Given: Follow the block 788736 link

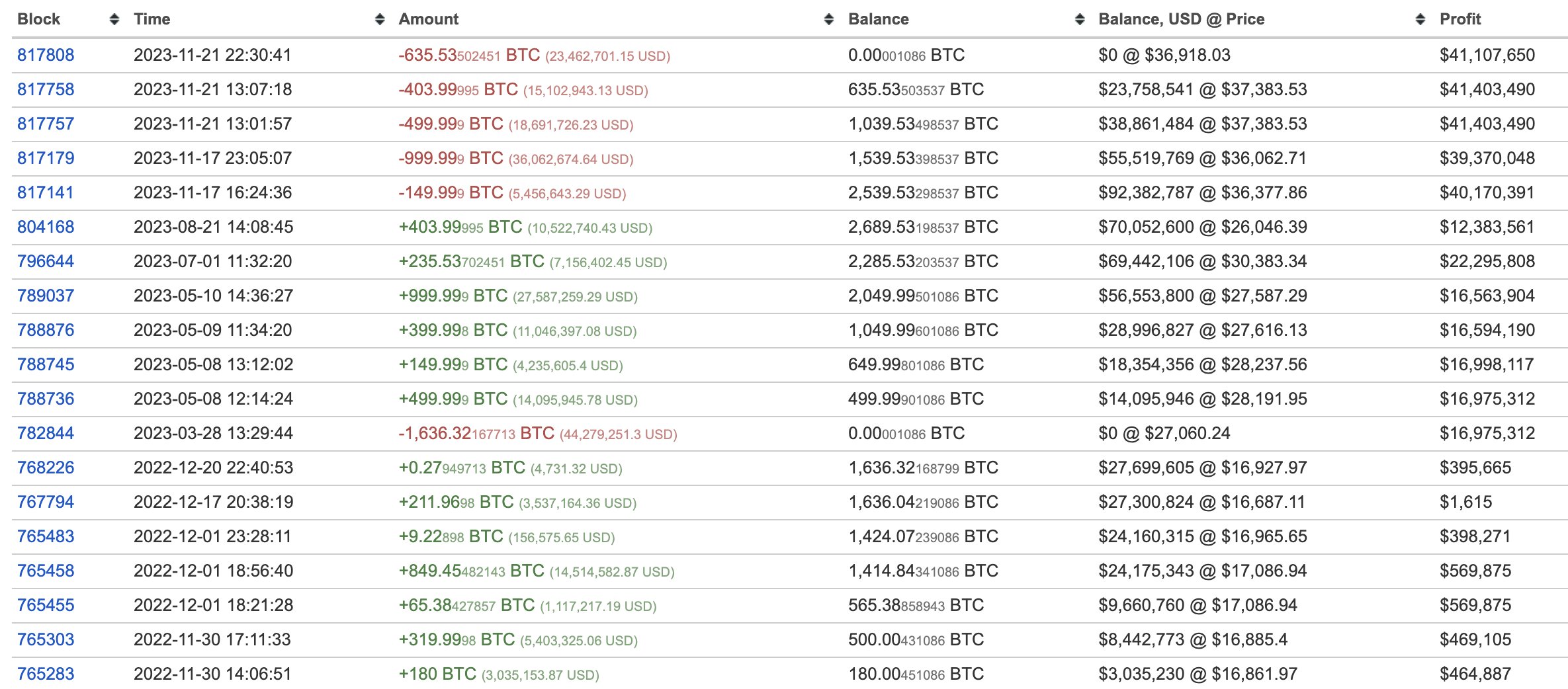Looking at the screenshot, I should click(x=46, y=399).
